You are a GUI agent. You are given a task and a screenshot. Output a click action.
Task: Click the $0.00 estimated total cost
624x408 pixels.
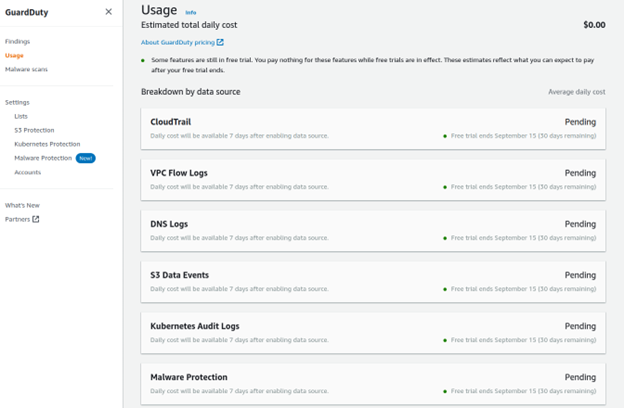click(x=594, y=25)
